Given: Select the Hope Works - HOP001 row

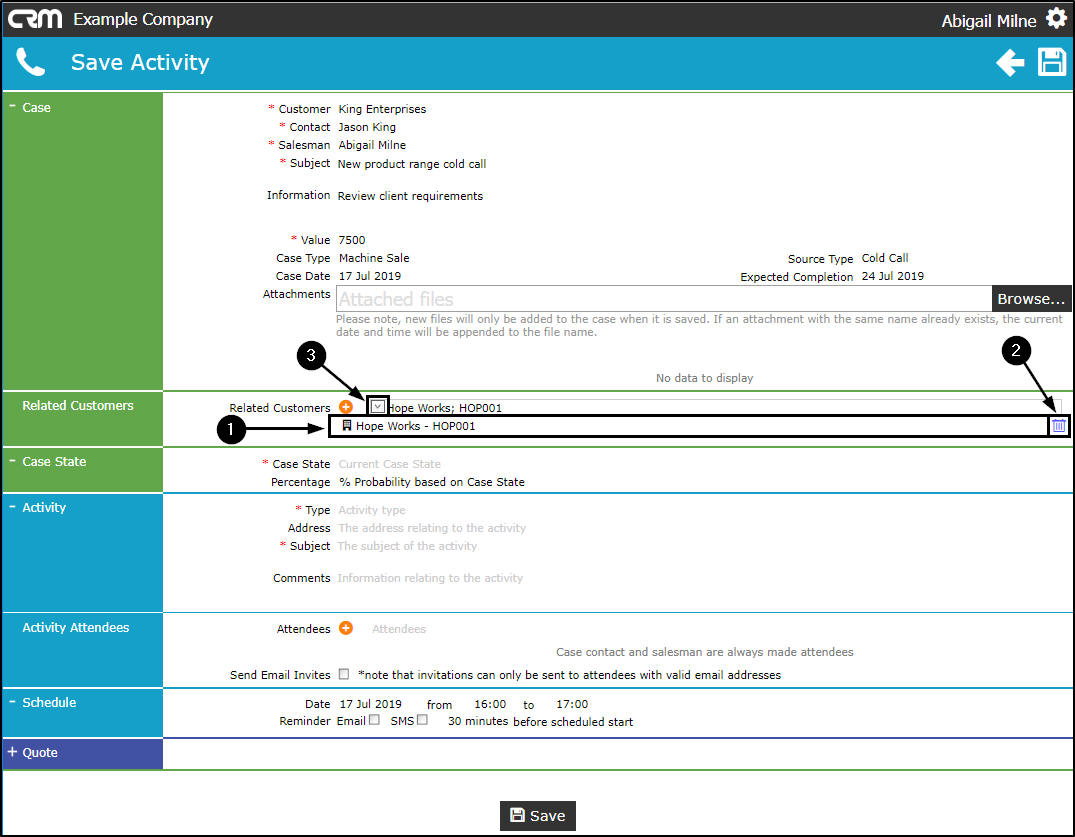Looking at the screenshot, I should (689, 426).
